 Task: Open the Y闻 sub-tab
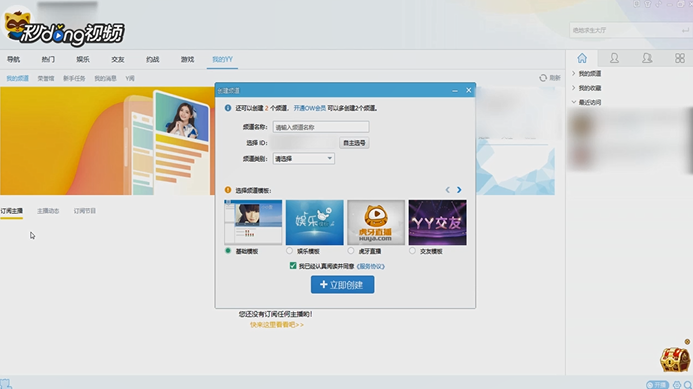pos(129,78)
